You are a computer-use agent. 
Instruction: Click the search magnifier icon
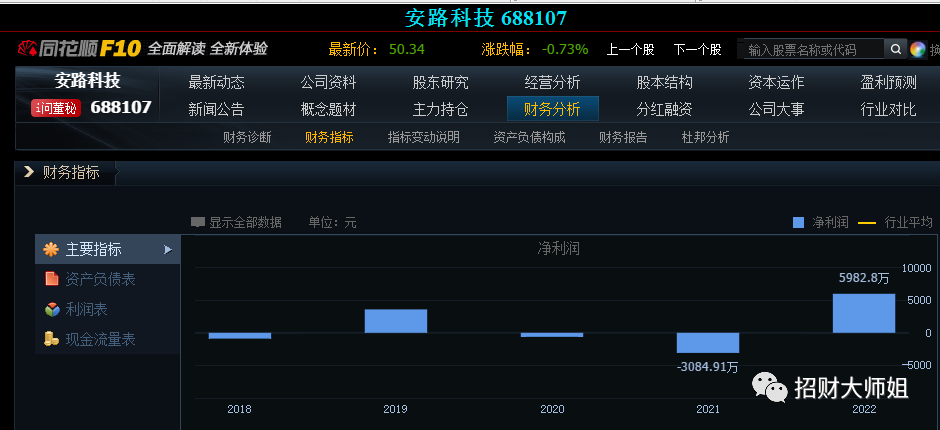point(895,49)
